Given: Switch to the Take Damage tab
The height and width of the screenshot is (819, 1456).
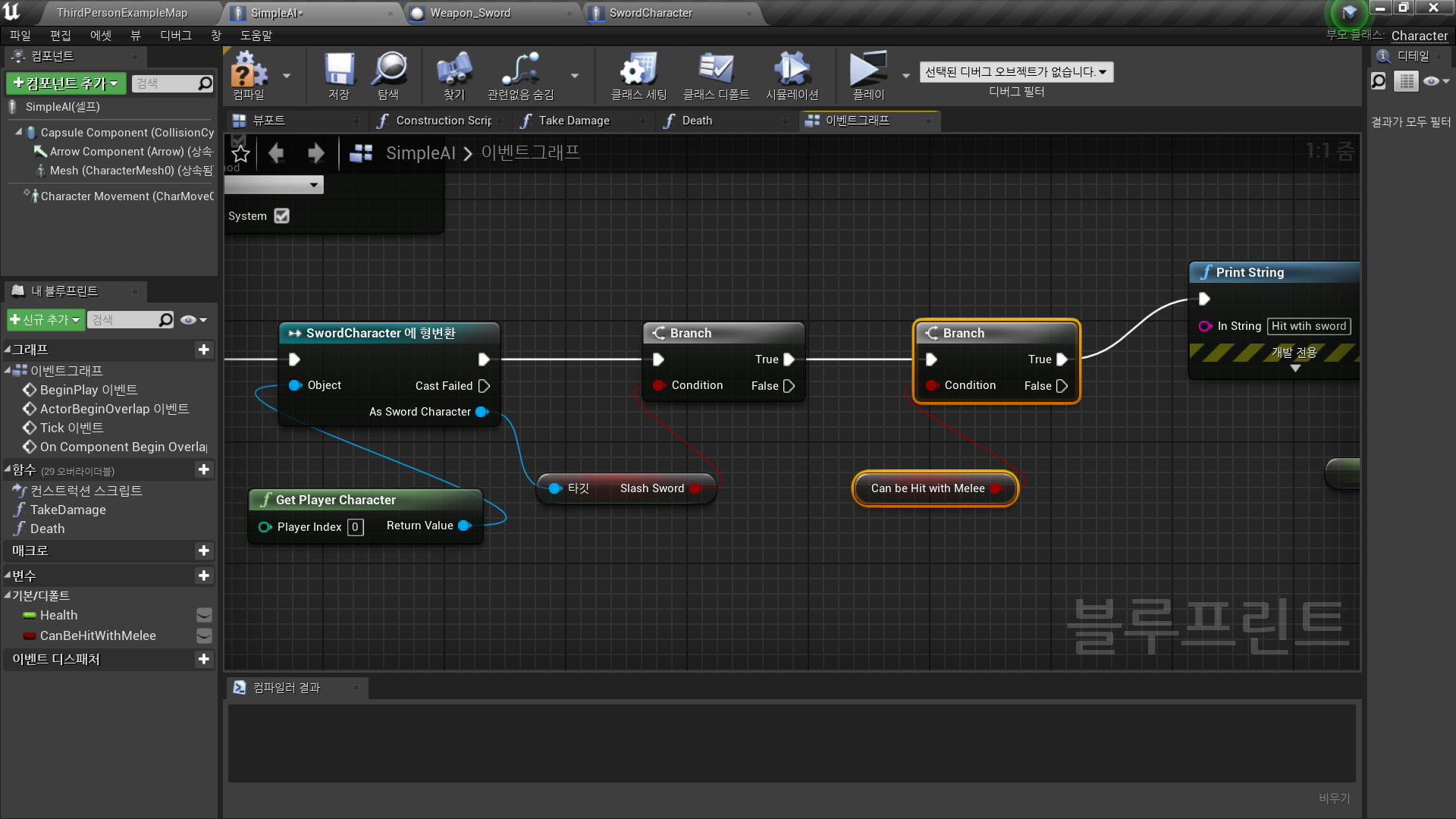Looking at the screenshot, I should (x=573, y=121).
